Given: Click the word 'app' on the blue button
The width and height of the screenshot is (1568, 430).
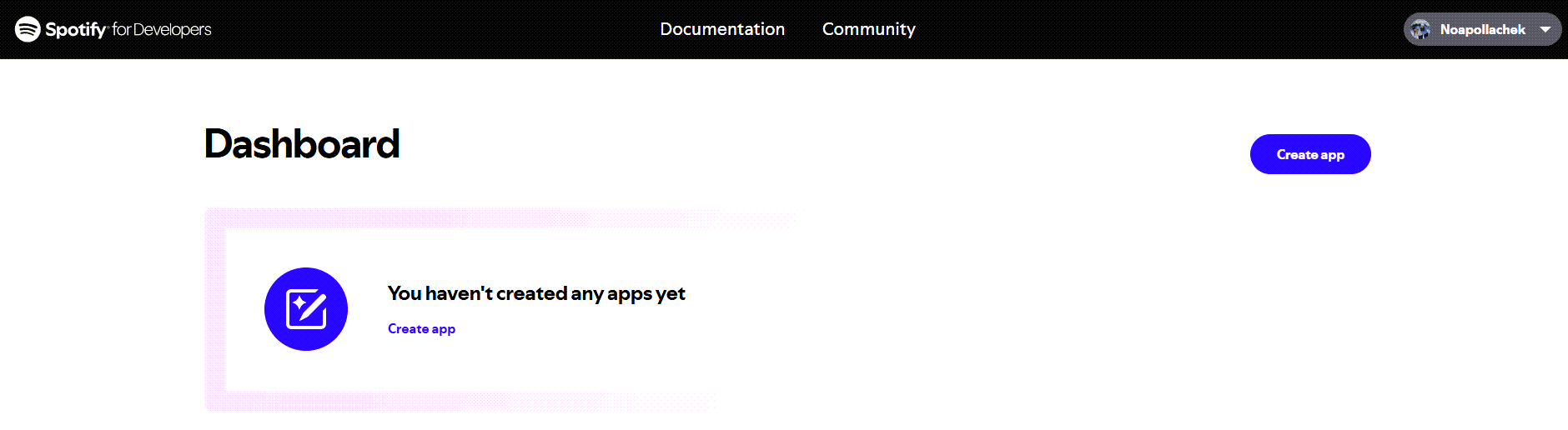Looking at the screenshot, I should coord(1332,155).
